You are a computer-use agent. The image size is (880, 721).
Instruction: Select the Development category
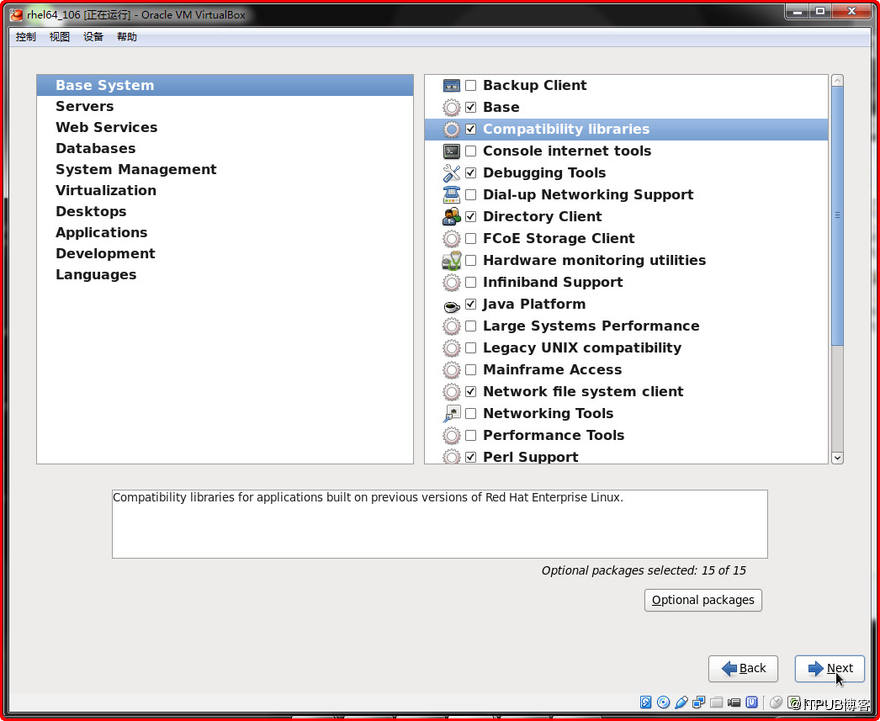tap(225, 254)
